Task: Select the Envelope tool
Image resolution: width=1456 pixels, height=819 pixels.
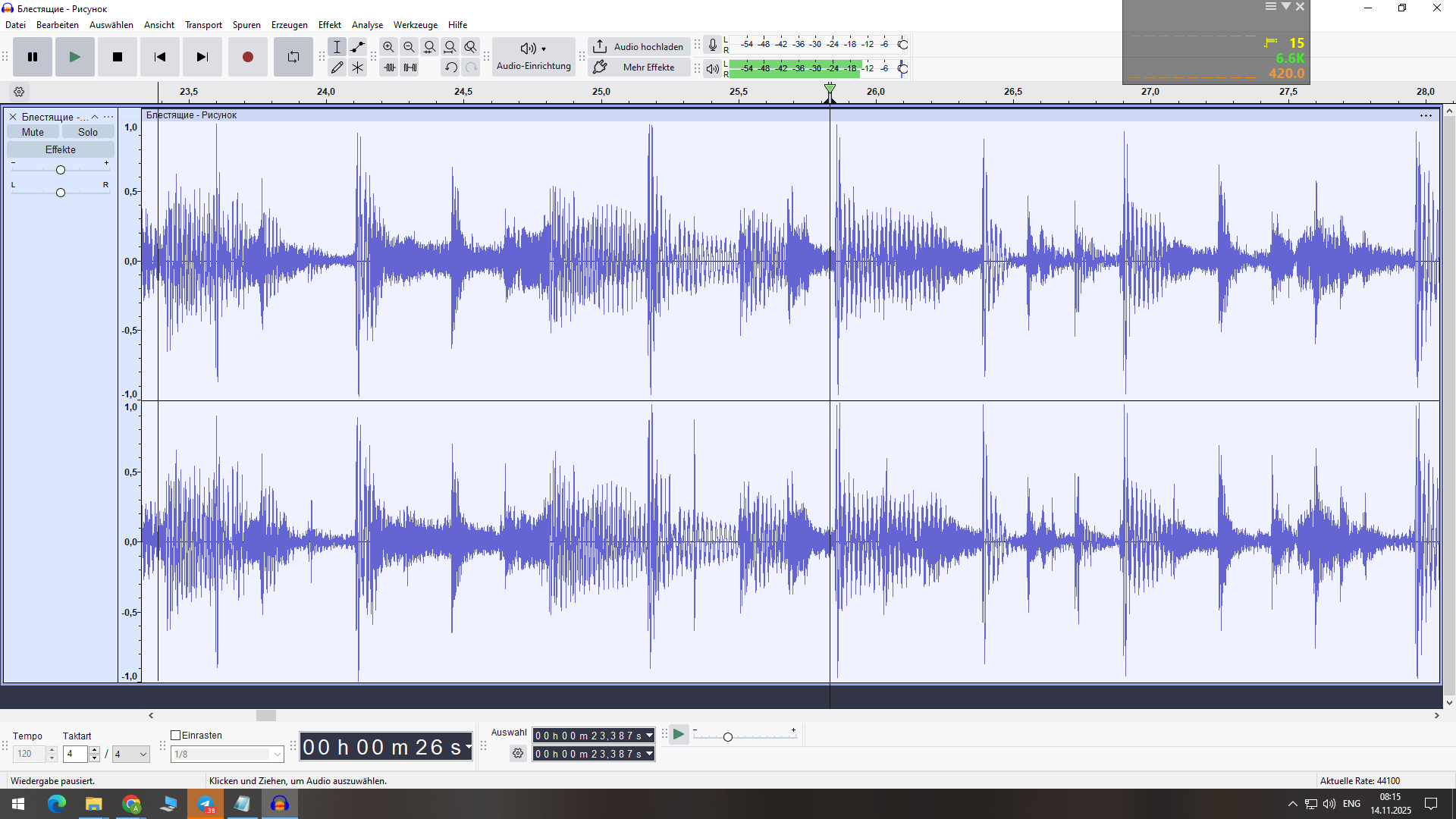Action: point(358,47)
